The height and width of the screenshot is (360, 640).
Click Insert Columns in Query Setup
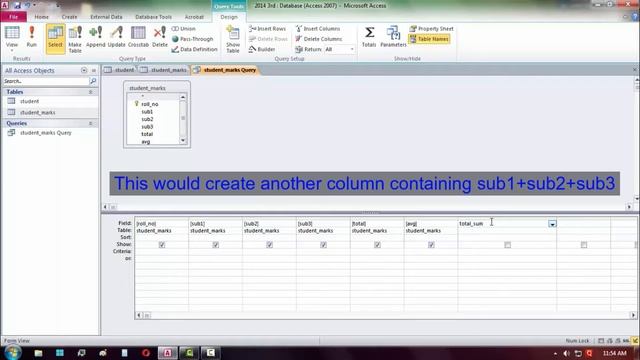point(318,29)
